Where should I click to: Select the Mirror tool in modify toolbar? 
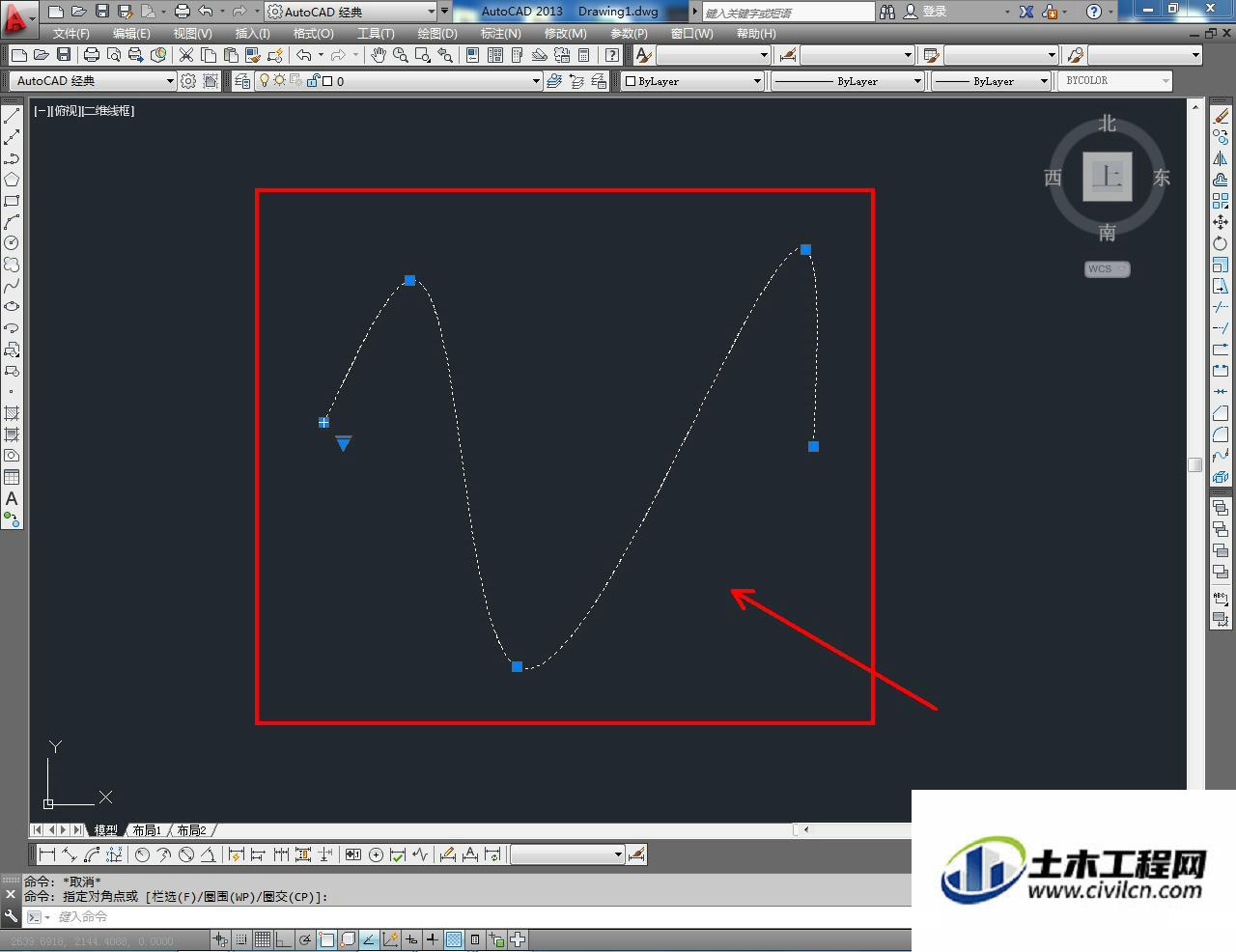coord(1221,158)
